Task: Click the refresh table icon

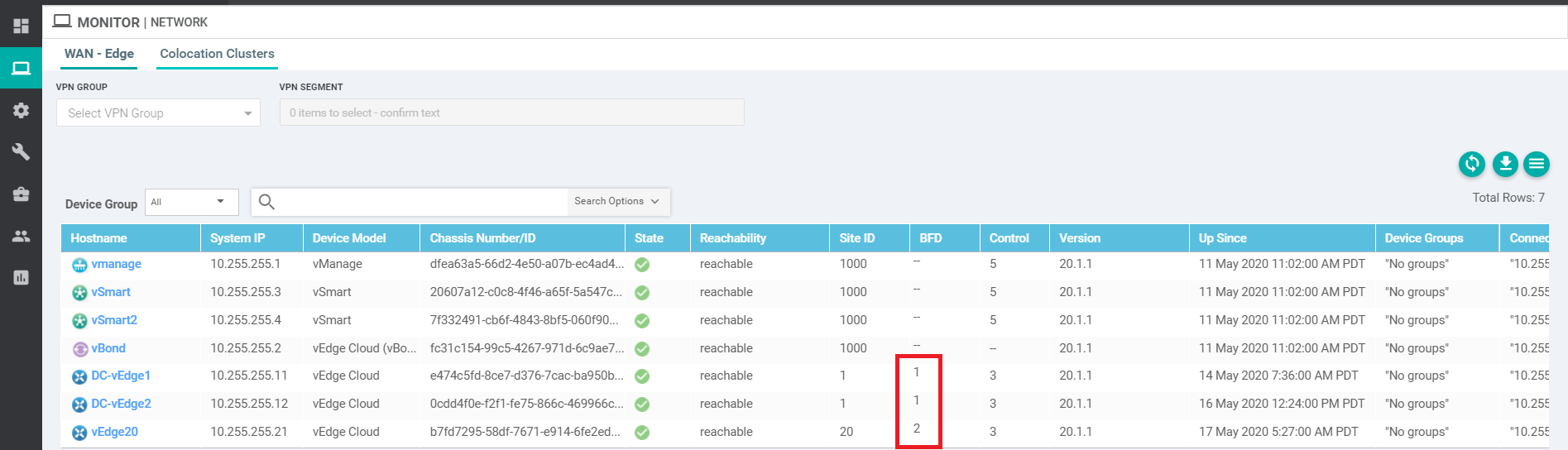Action: 1471,165
